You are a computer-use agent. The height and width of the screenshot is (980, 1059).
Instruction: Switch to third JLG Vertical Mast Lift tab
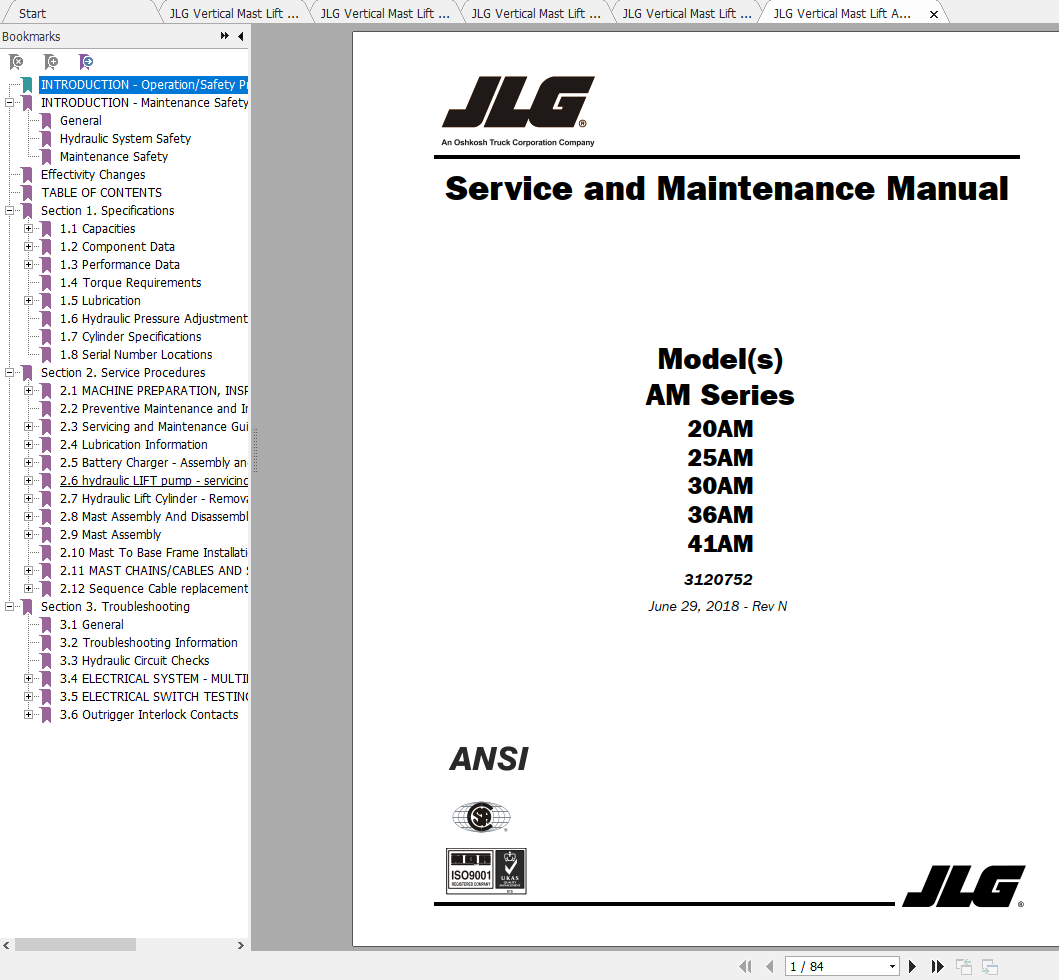point(536,14)
